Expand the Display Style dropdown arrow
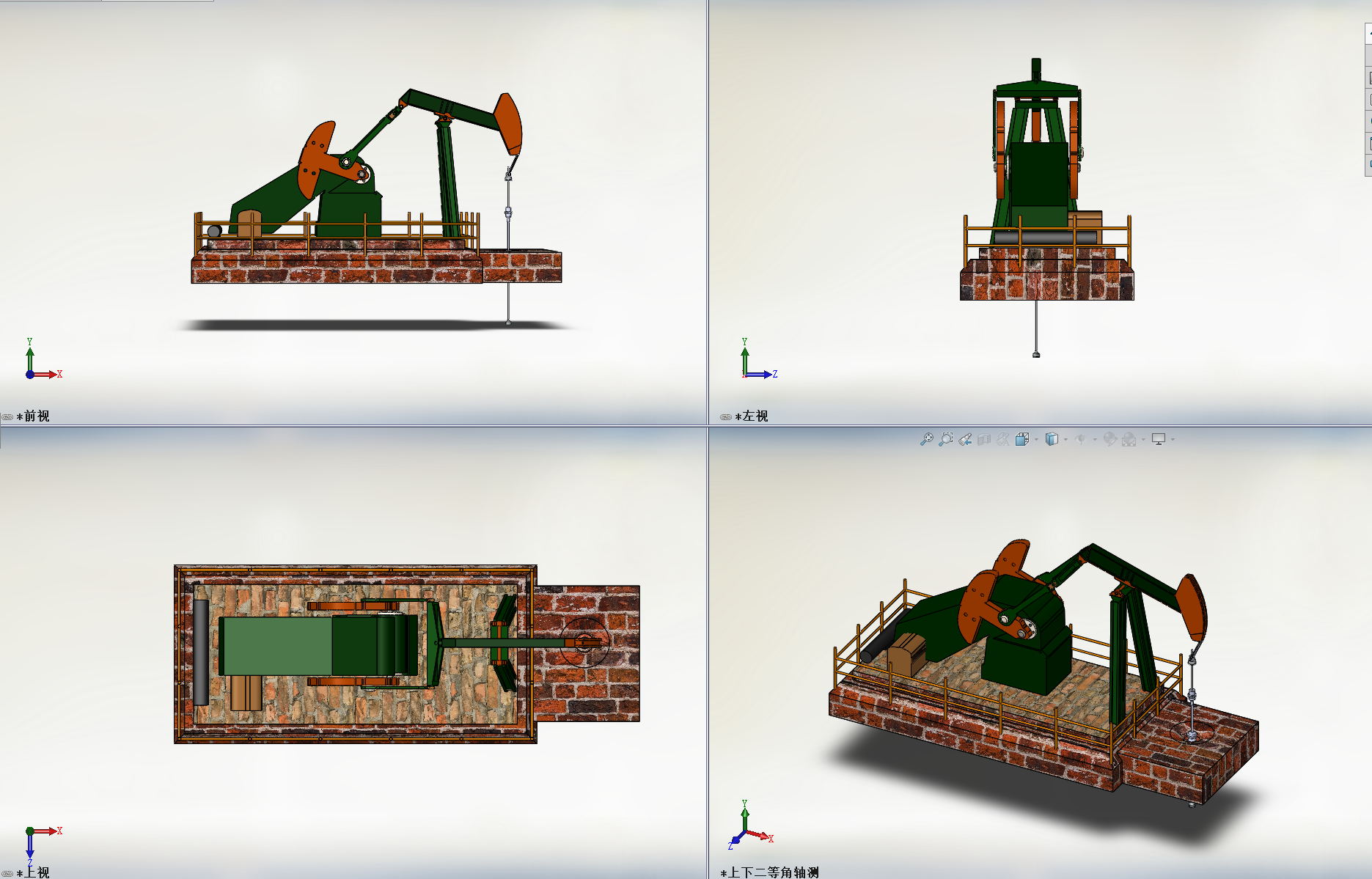The image size is (1372, 879). [1065, 440]
